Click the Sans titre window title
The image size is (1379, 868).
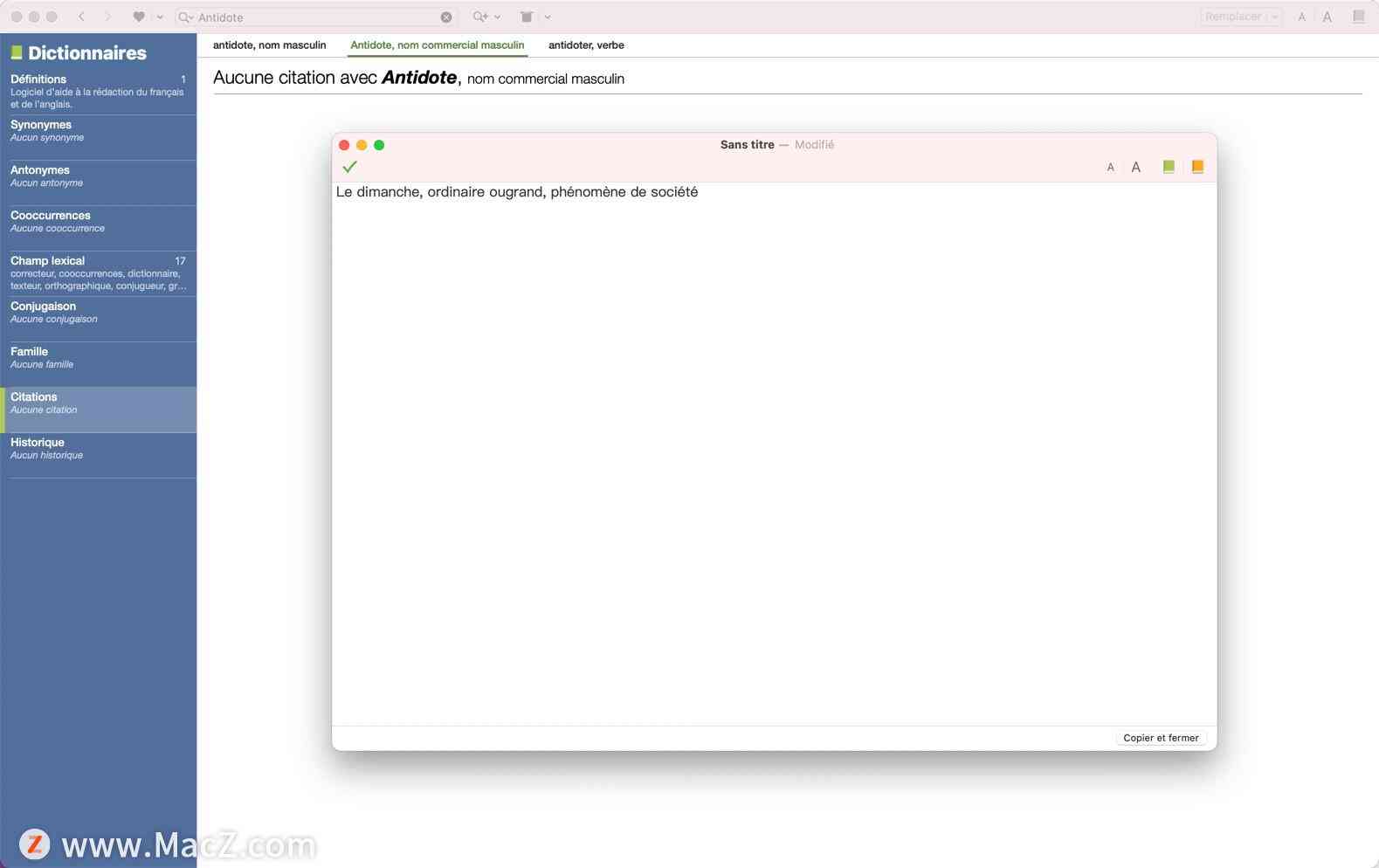[747, 145]
